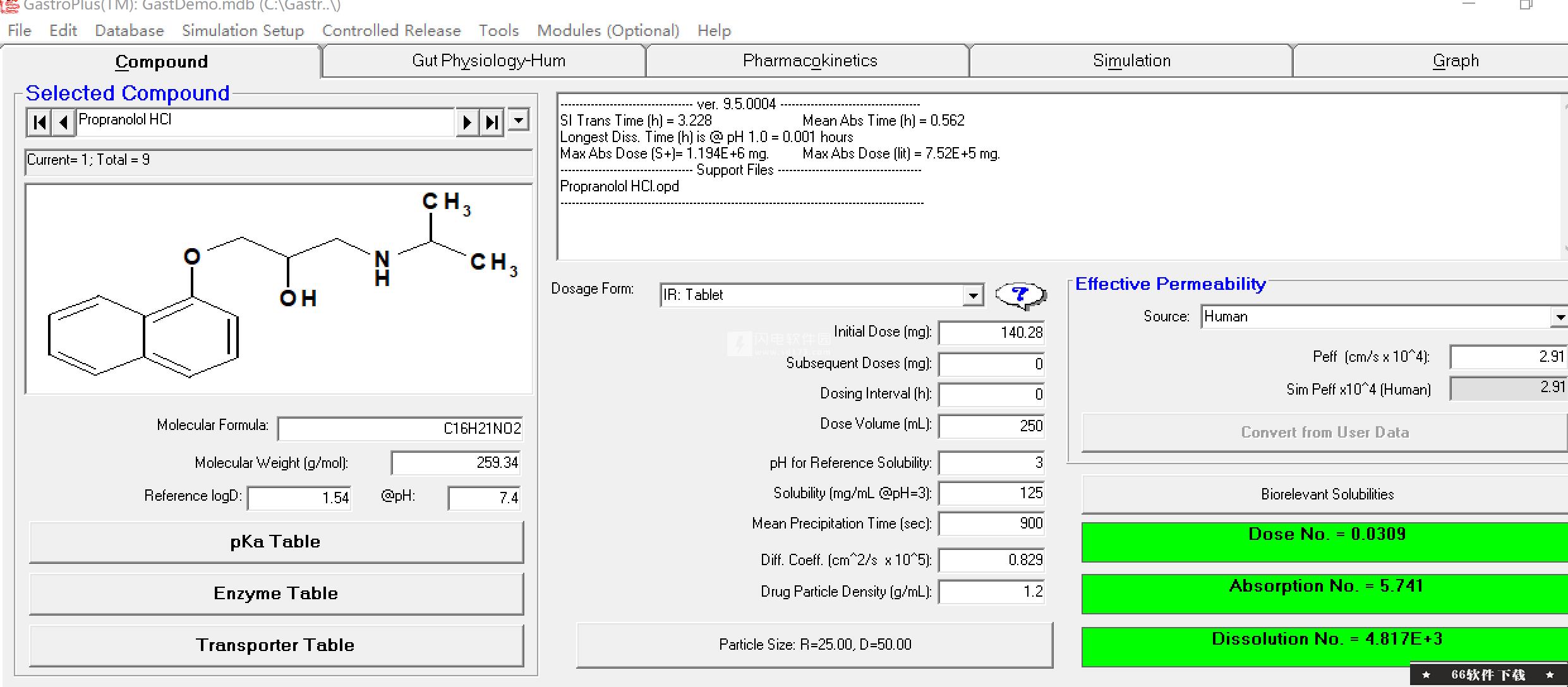Image resolution: width=1568 pixels, height=687 pixels.
Task: Click the dosage form help icon
Action: click(x=1021, y=295)
